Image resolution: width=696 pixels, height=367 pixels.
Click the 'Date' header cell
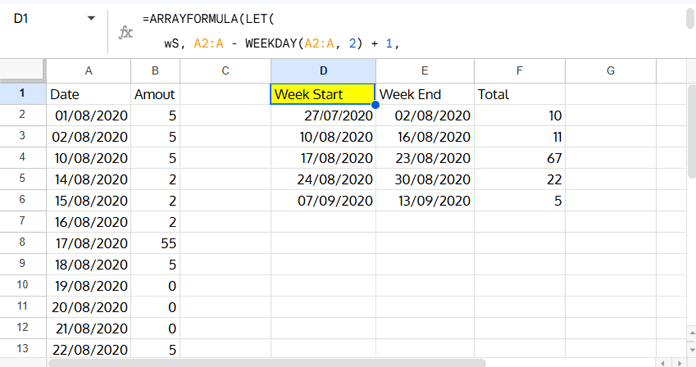[x=89, y=94]
